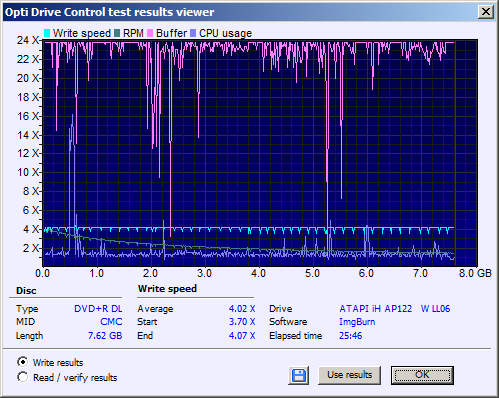Click the 4 X axis label

pyautogui.click(x=31, y=229)
